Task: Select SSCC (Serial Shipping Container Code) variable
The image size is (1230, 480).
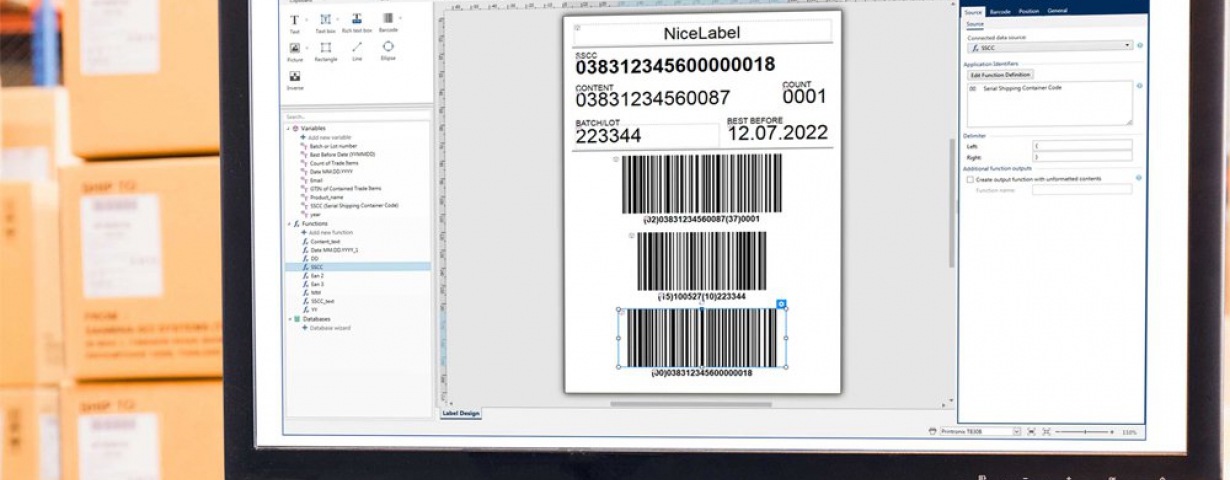Action: (x=354, y=205)
